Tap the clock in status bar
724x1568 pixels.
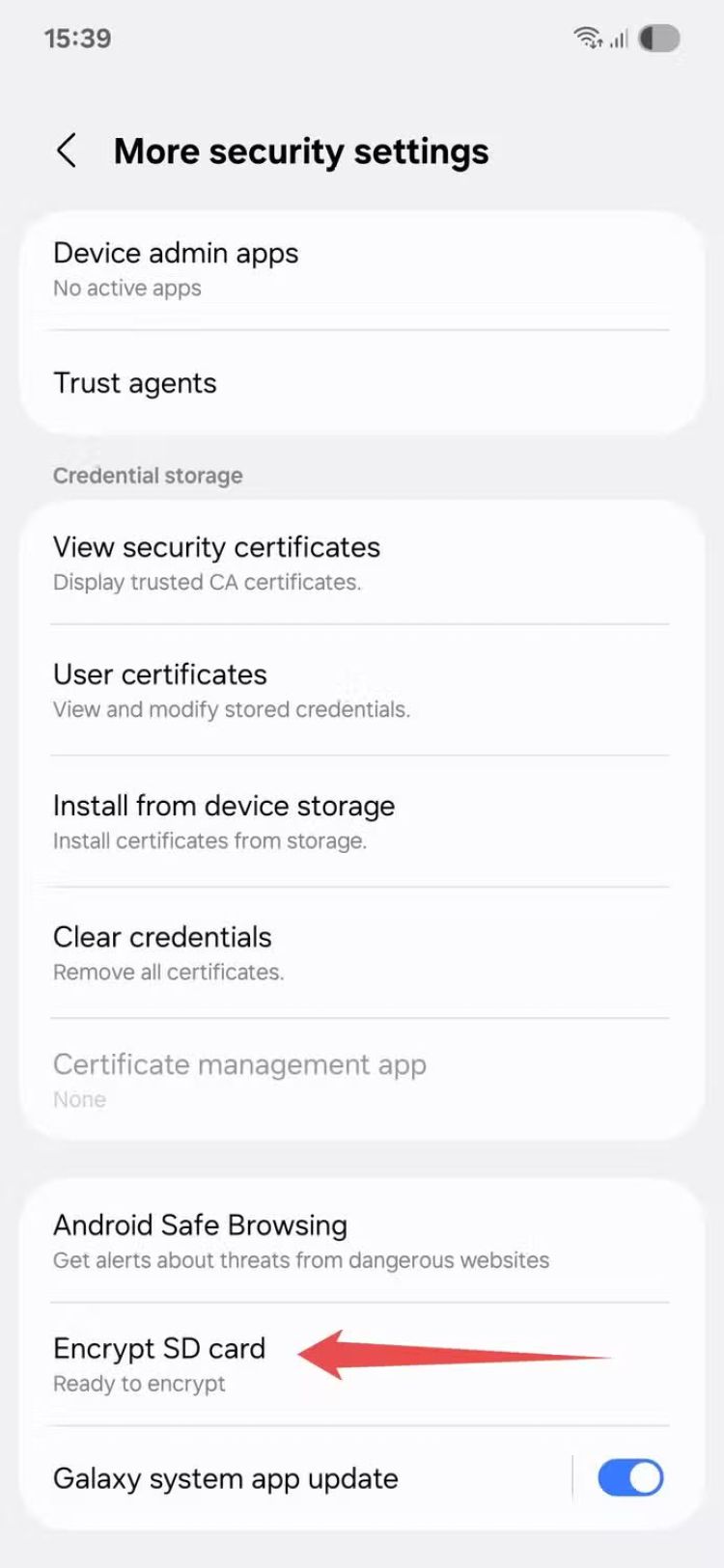pos(77,39)
